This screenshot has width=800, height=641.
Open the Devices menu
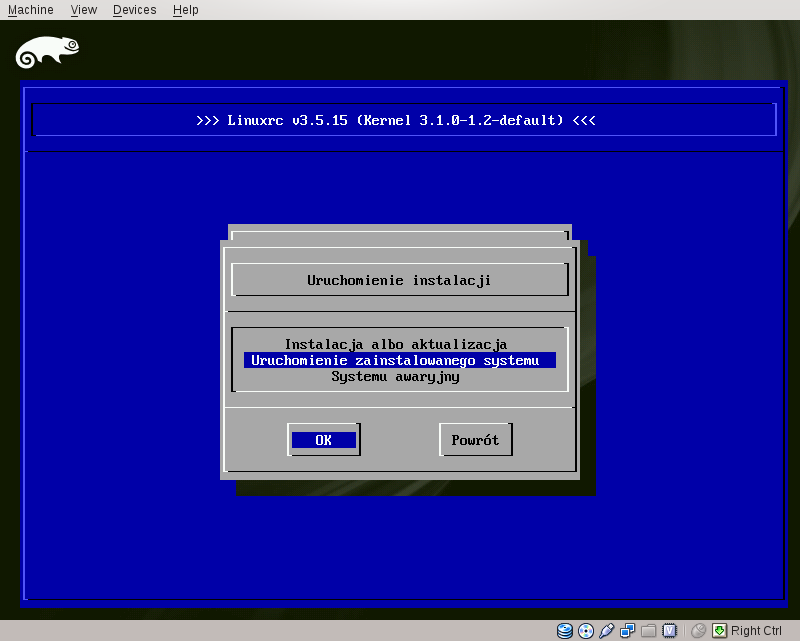pyautogui.click(x=134, y=10)
